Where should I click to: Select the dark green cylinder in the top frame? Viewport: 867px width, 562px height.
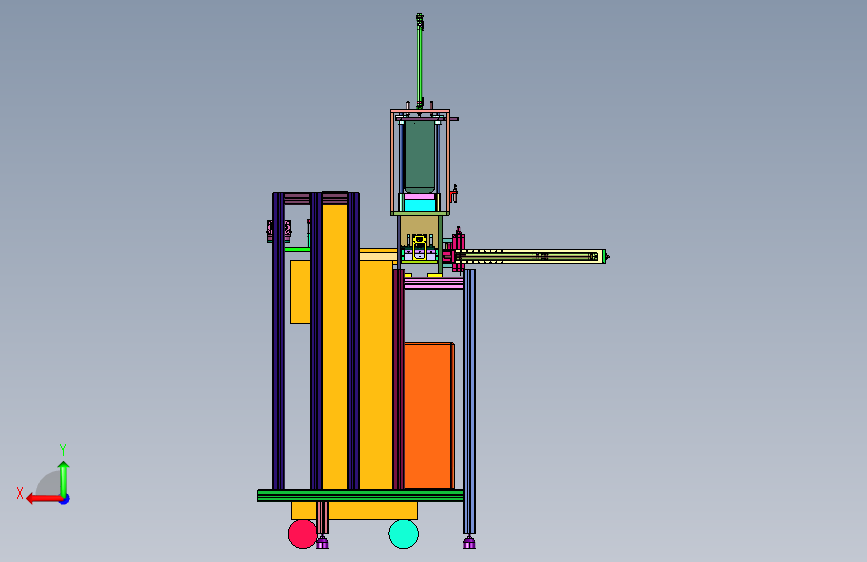coord(420,157)
